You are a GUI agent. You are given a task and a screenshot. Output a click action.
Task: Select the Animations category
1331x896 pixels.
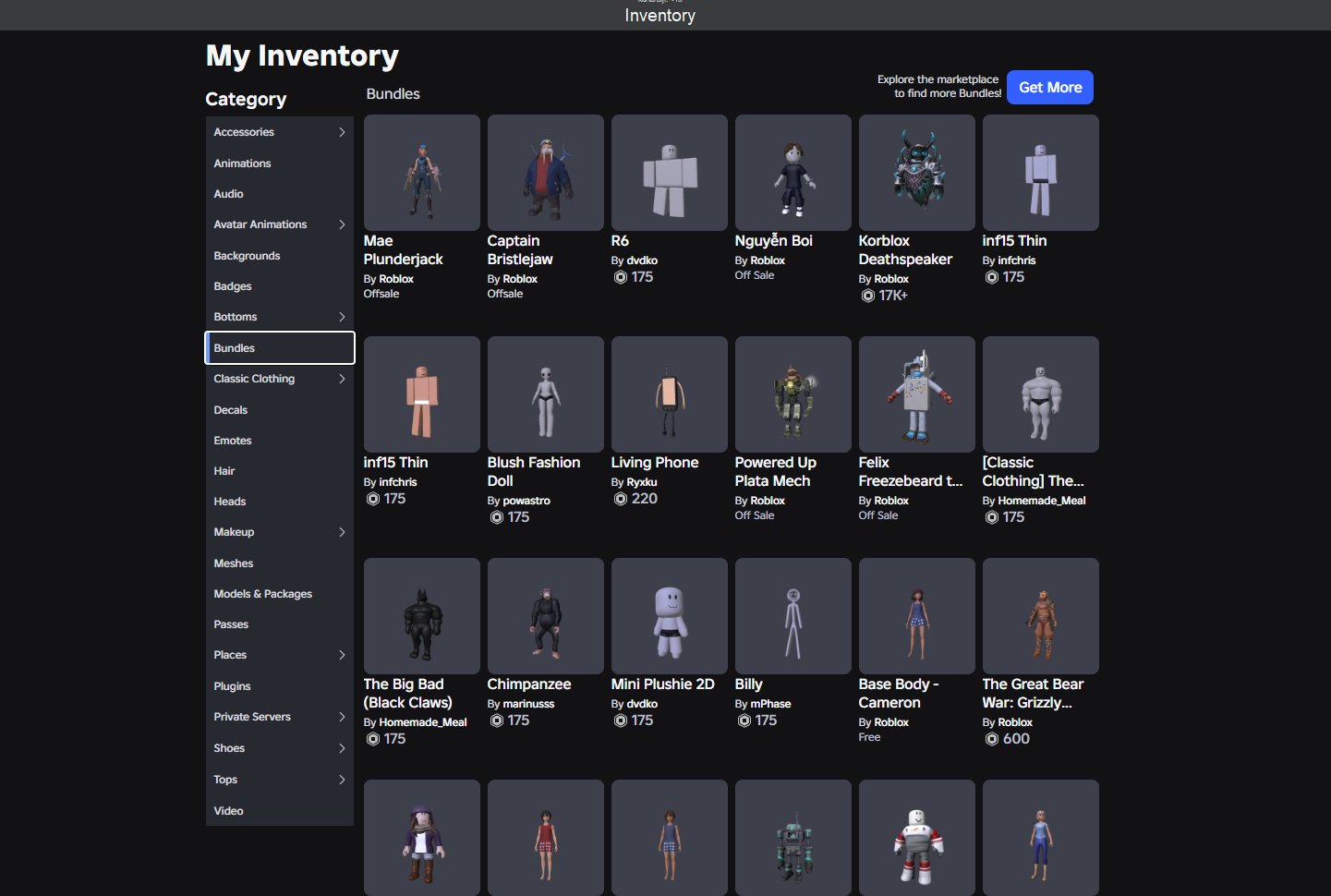tap(280, 163)
